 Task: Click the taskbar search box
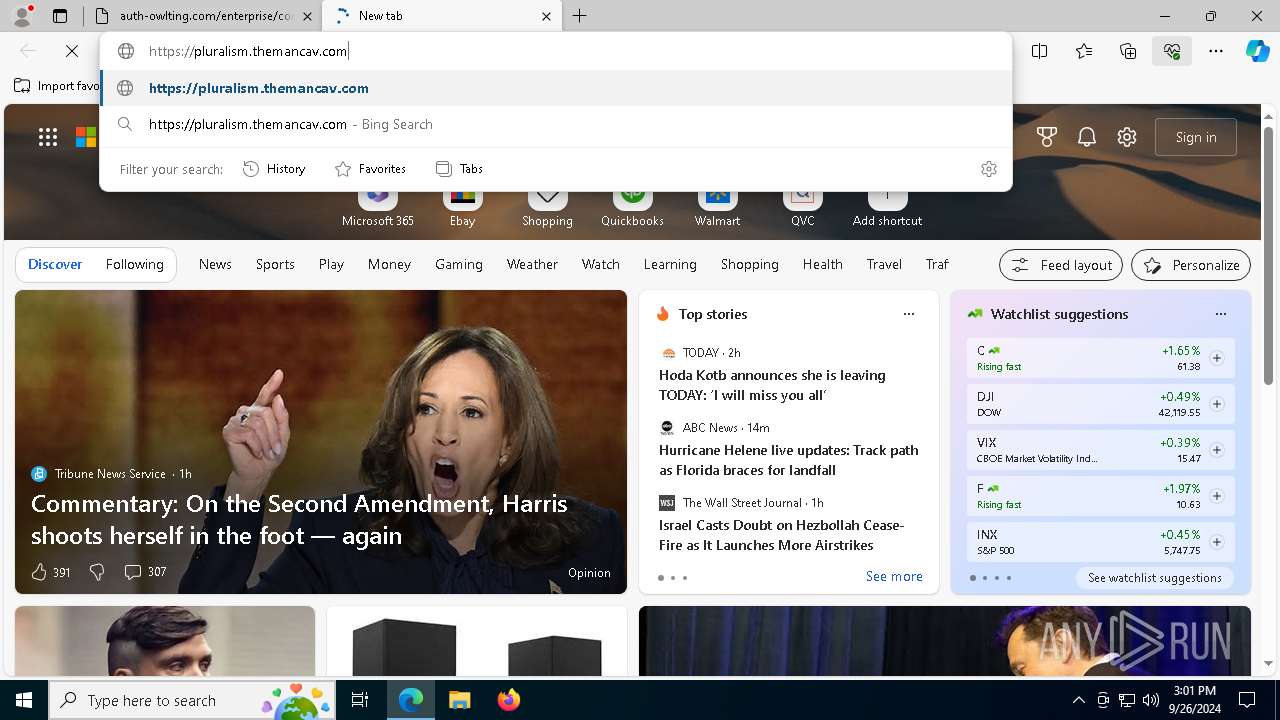193,700
